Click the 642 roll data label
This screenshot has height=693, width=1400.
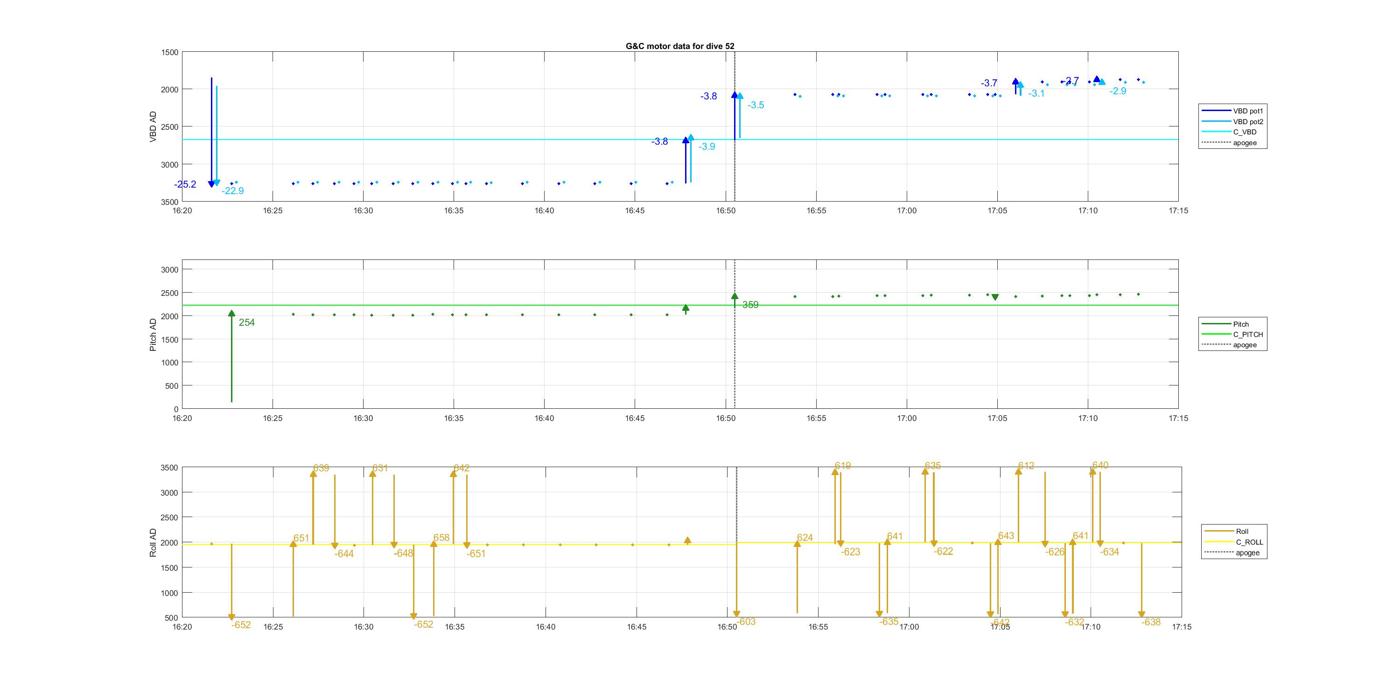coord(462,468)
